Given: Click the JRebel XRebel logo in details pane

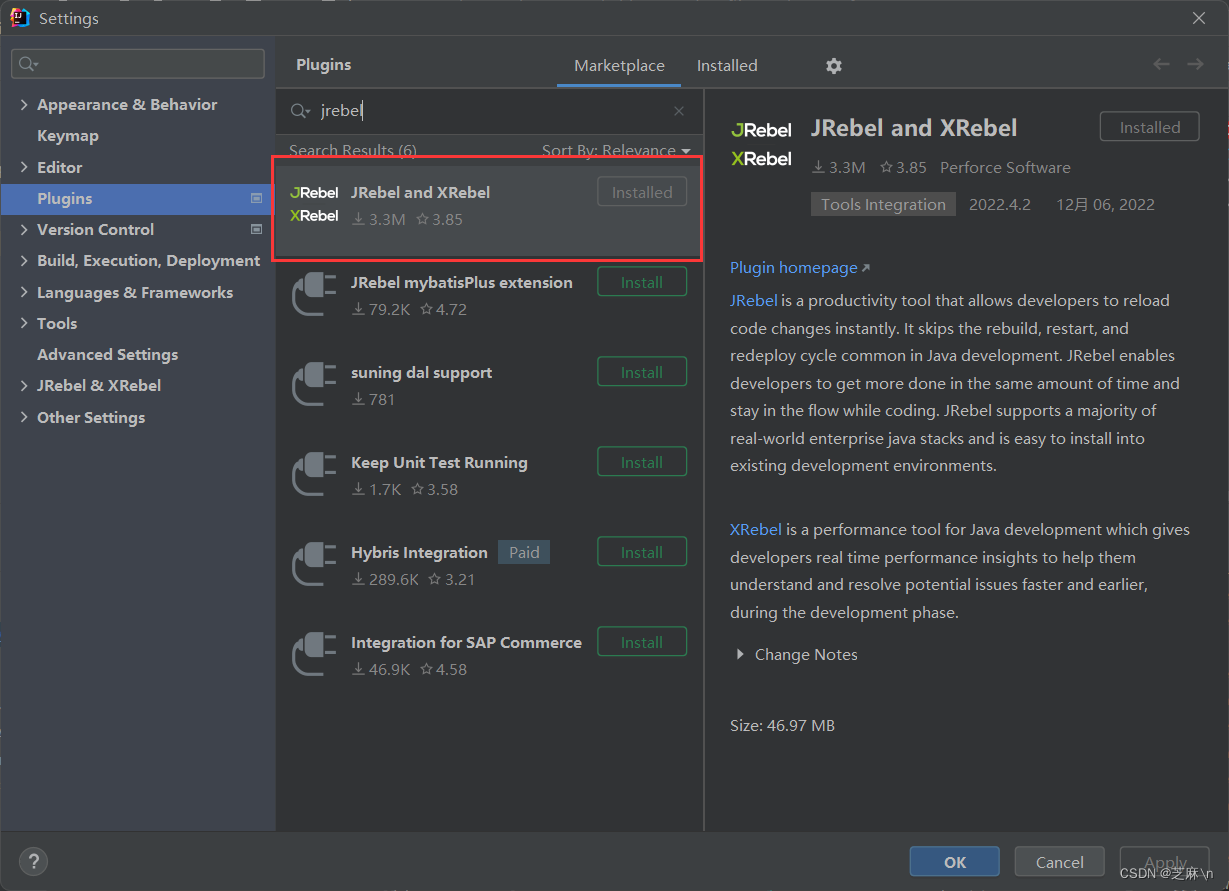Looking at the screenshot, I should pos(761,144).
